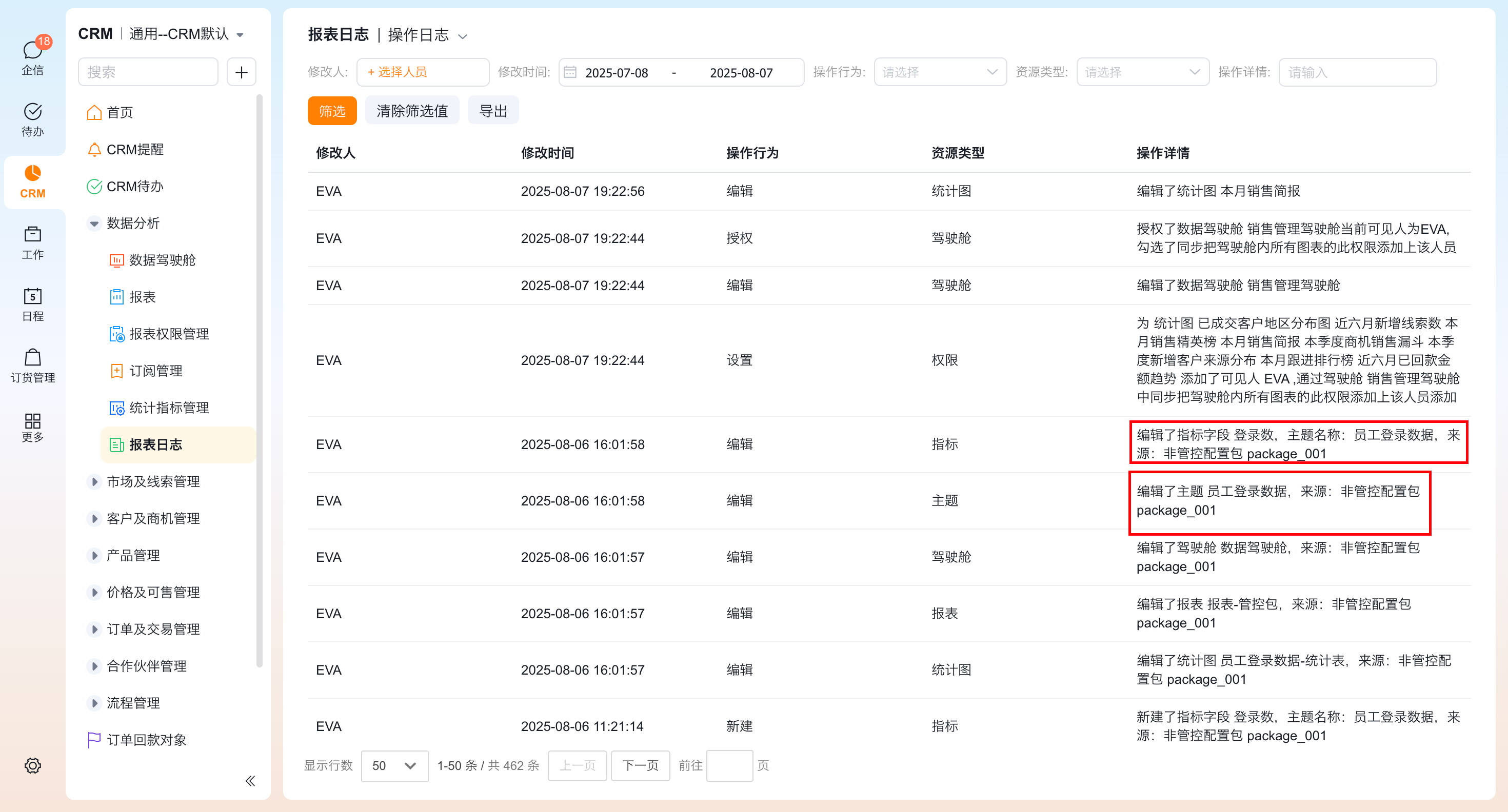Open the 操作行为 dropdown
Image resolution: width=1508 pixels, height=812 pixels.
click(x=940, y=71)
